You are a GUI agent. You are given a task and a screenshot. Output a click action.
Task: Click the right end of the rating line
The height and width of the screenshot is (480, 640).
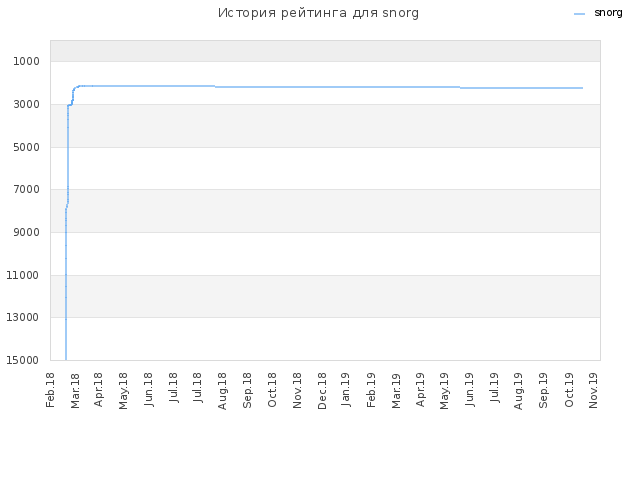[x=582, y=88]
